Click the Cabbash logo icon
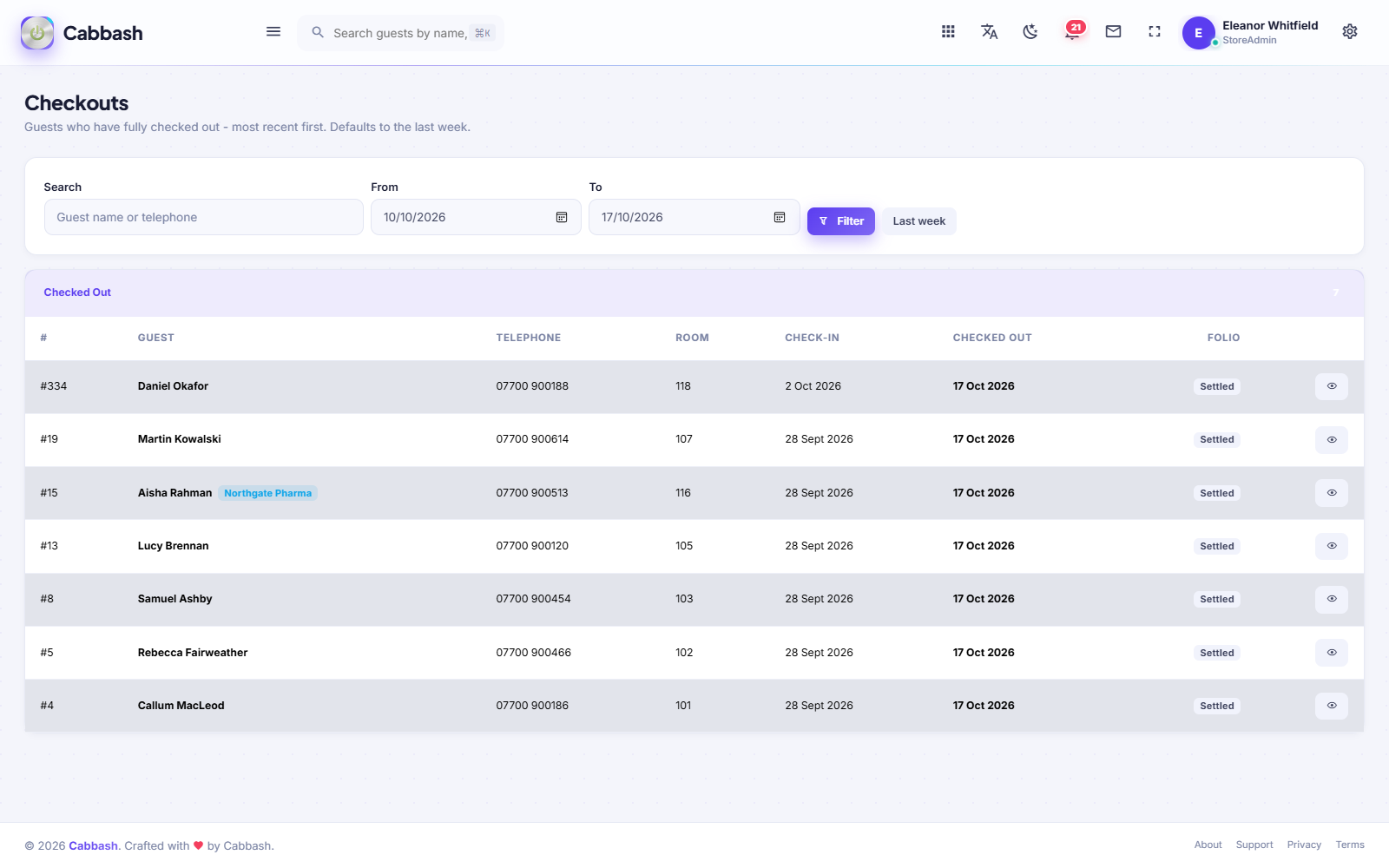This screenshot has width=1389, height=868. [x=37, y=33]
